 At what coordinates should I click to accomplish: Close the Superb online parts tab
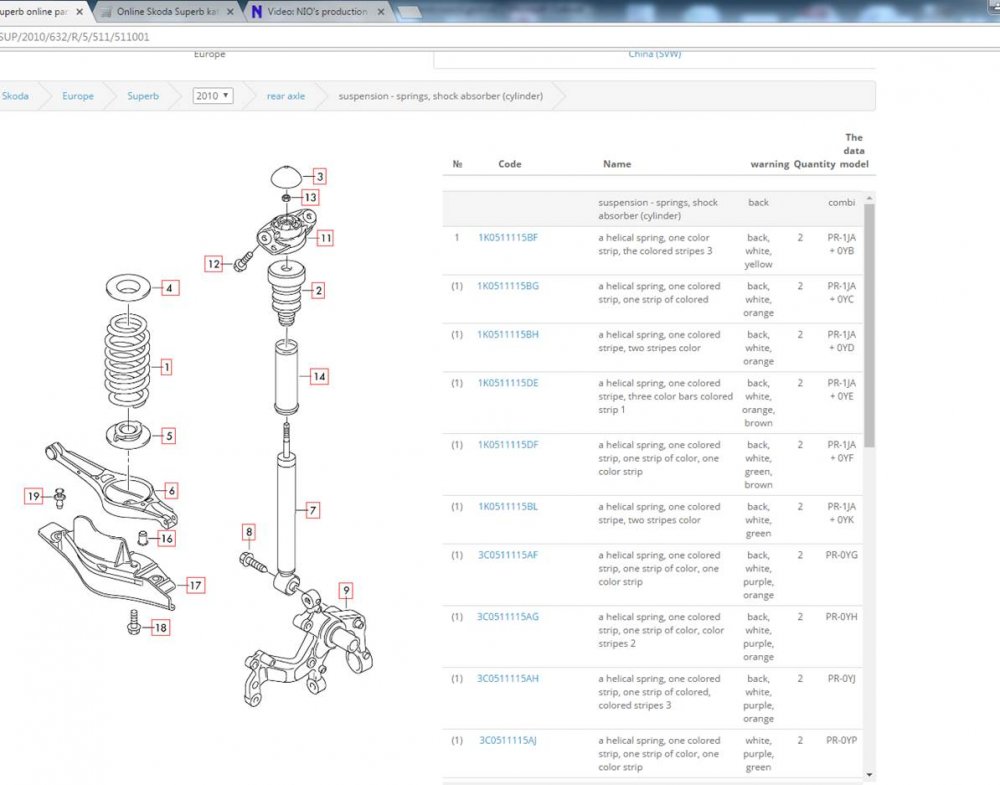[80, 12]
